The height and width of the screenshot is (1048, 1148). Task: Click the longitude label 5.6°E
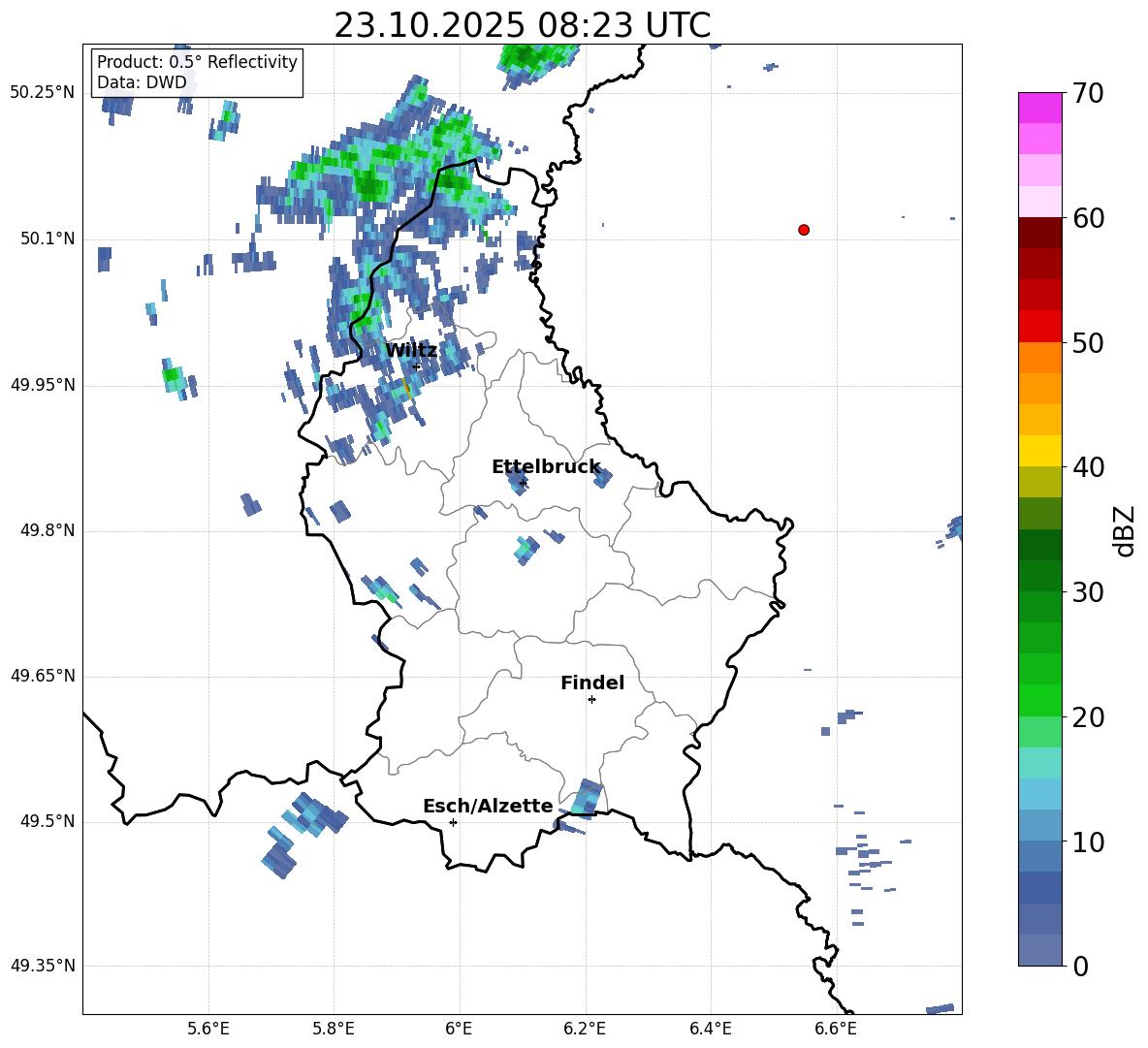tap(208, 1029)
